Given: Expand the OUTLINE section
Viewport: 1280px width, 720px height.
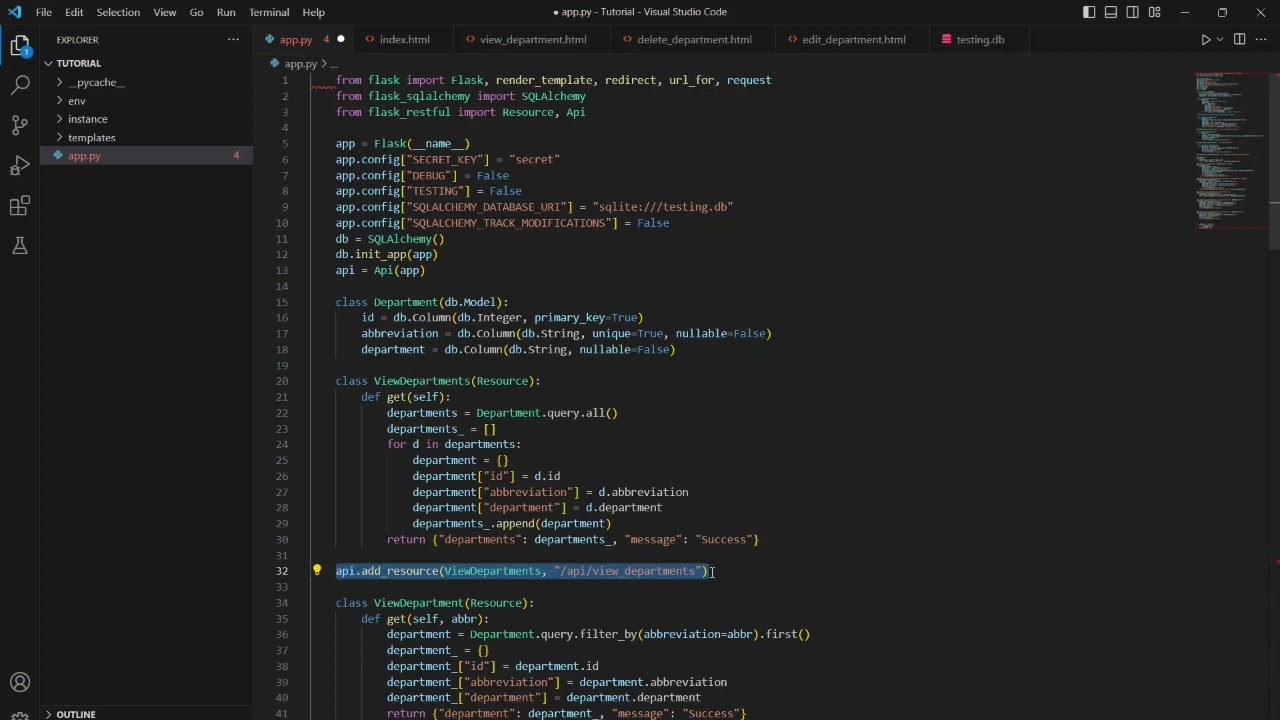Looking at the screenshot, I should pos(146,714).
